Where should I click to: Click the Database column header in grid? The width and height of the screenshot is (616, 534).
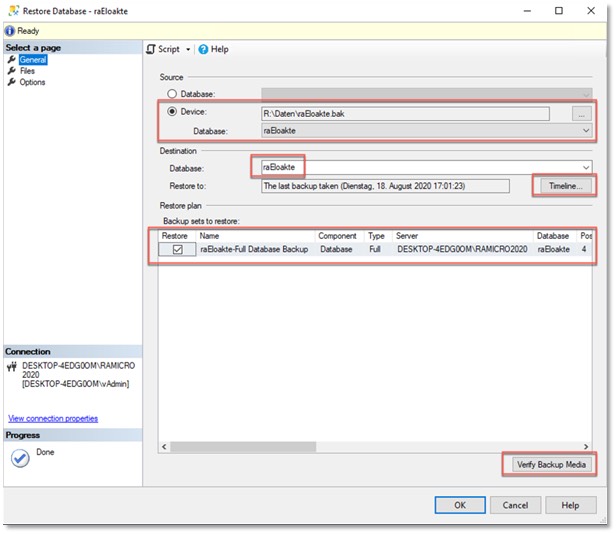click(555, 236)
